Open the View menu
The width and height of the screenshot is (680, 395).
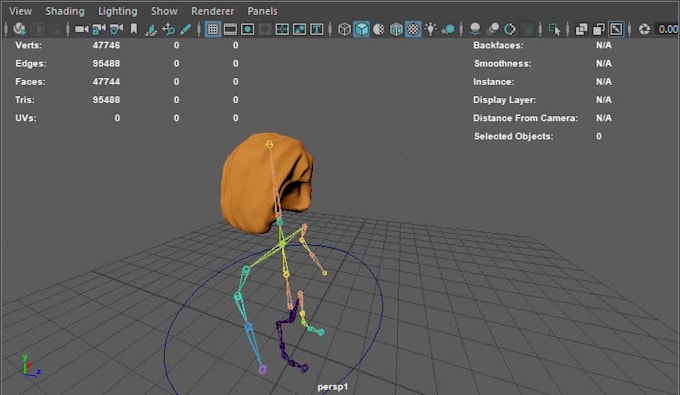20,11
